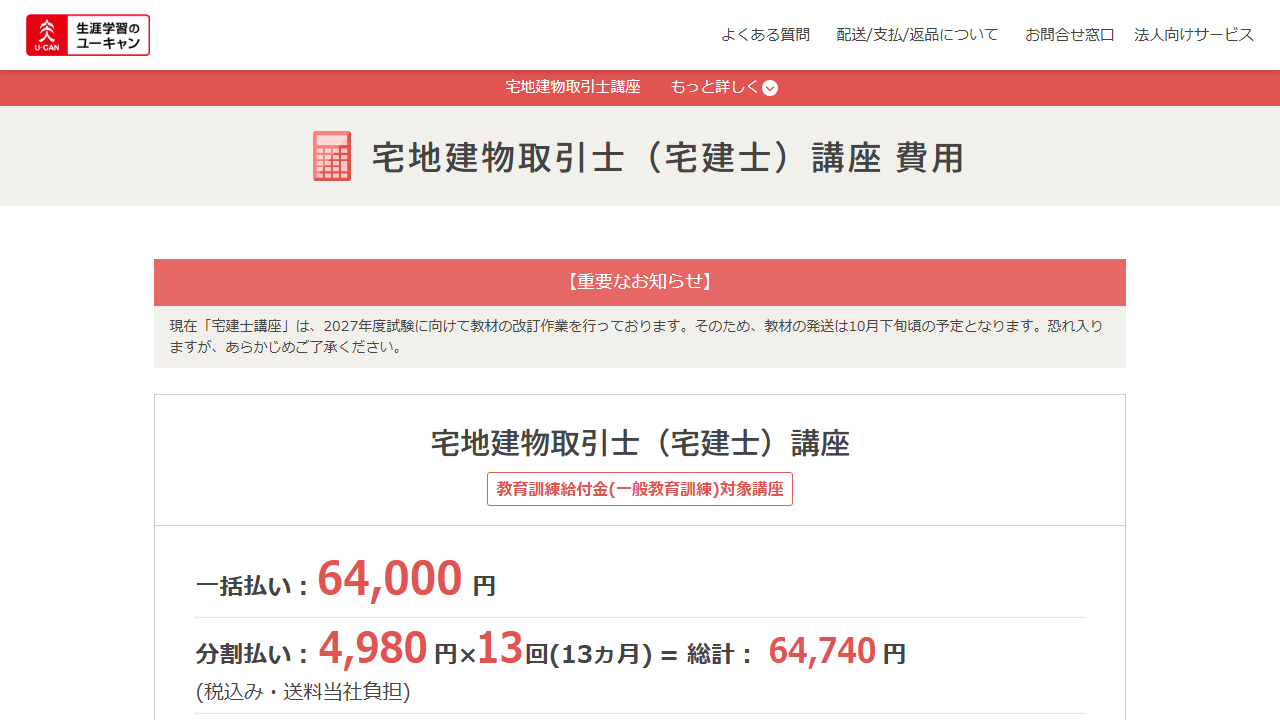Click the page title 宅地建物取引士（宅建士）講座 費用
Screen dimensions: 1280x720
click(668, 158)
